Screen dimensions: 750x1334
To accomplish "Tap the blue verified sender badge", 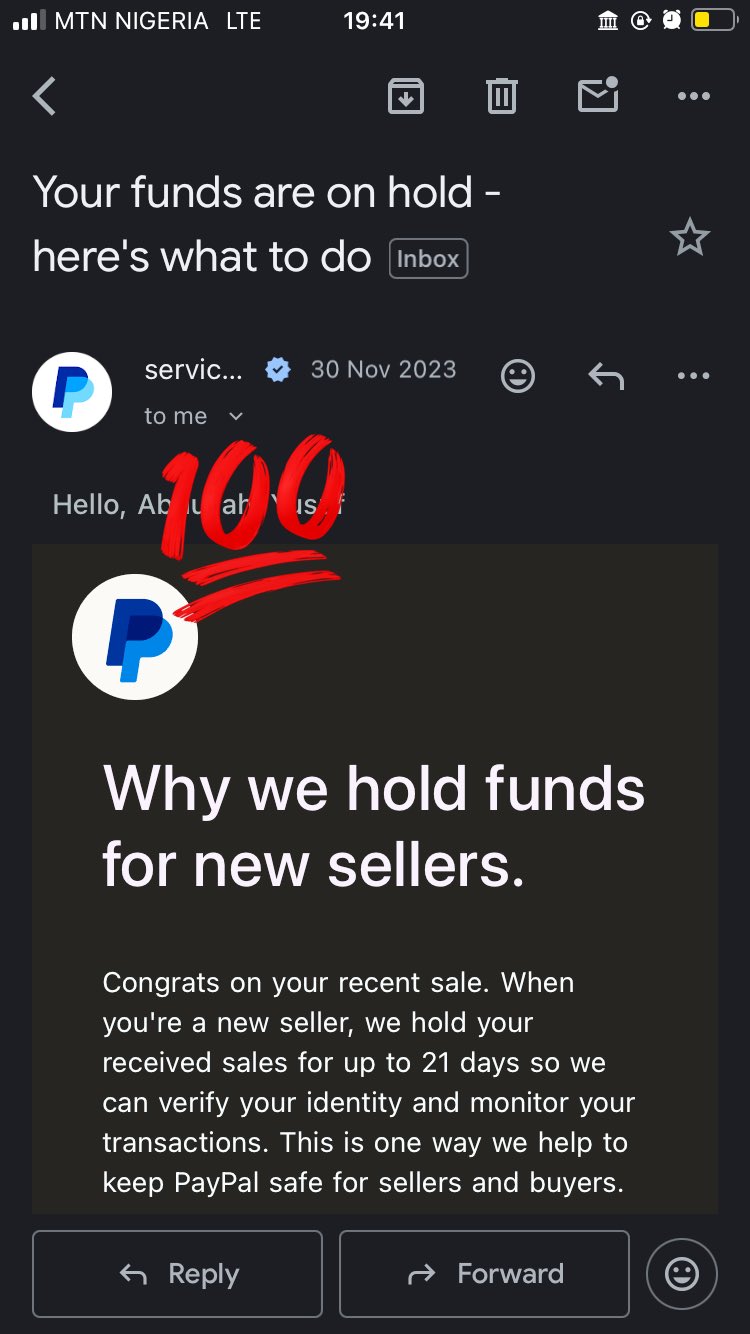I will click(x=277, y=370).
